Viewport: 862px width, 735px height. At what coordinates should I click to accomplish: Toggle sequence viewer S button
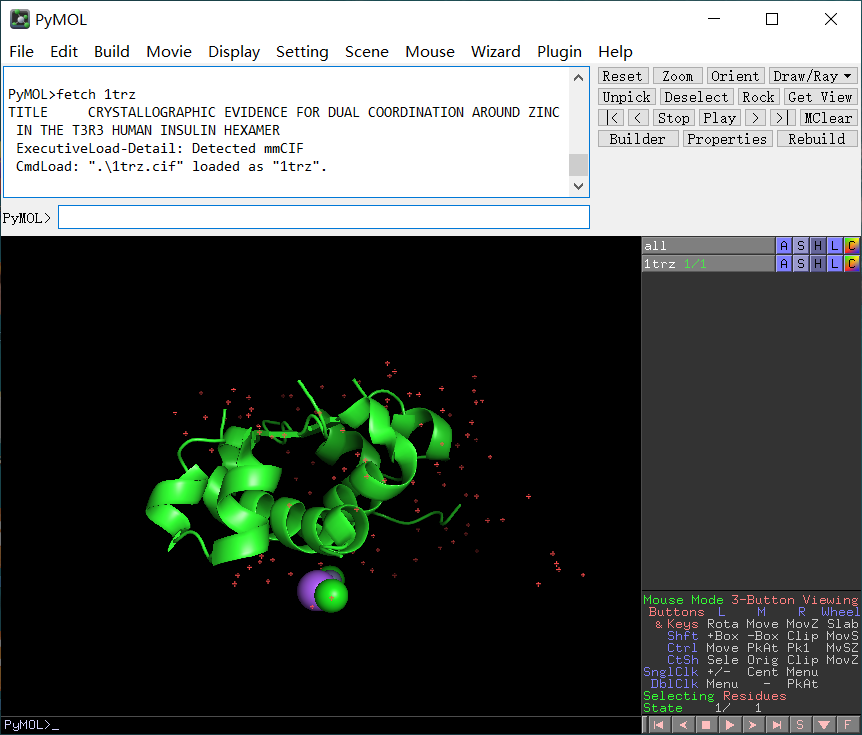pos(800,725)
